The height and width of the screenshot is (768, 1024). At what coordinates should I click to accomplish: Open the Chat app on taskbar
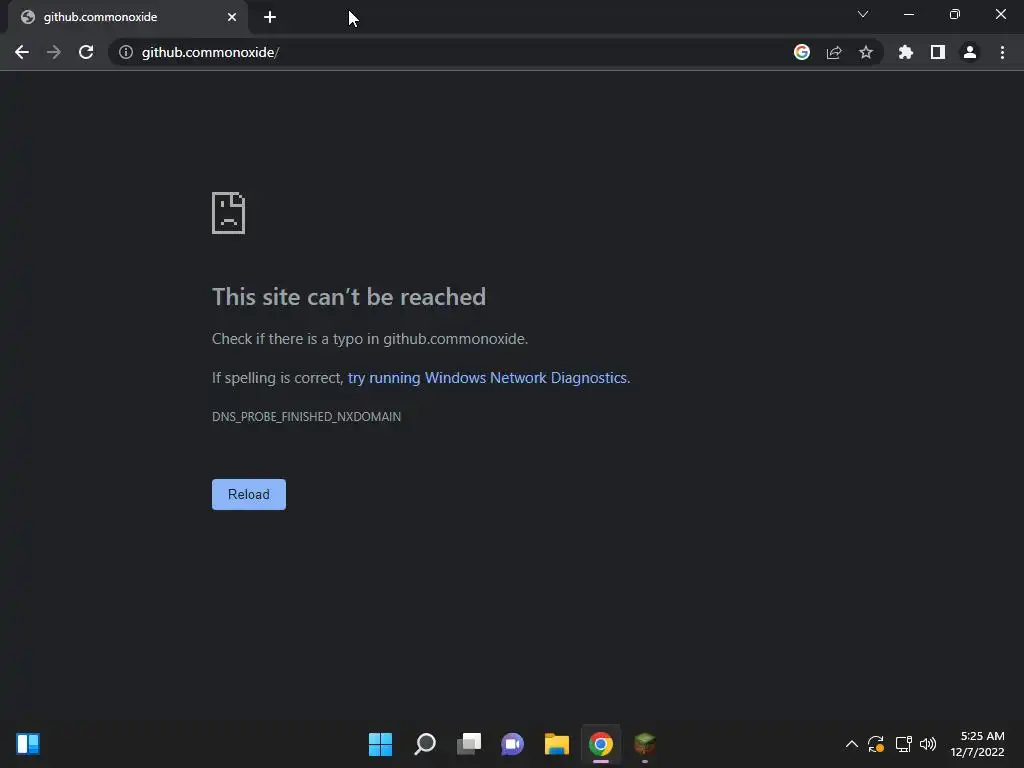(513, 744)
